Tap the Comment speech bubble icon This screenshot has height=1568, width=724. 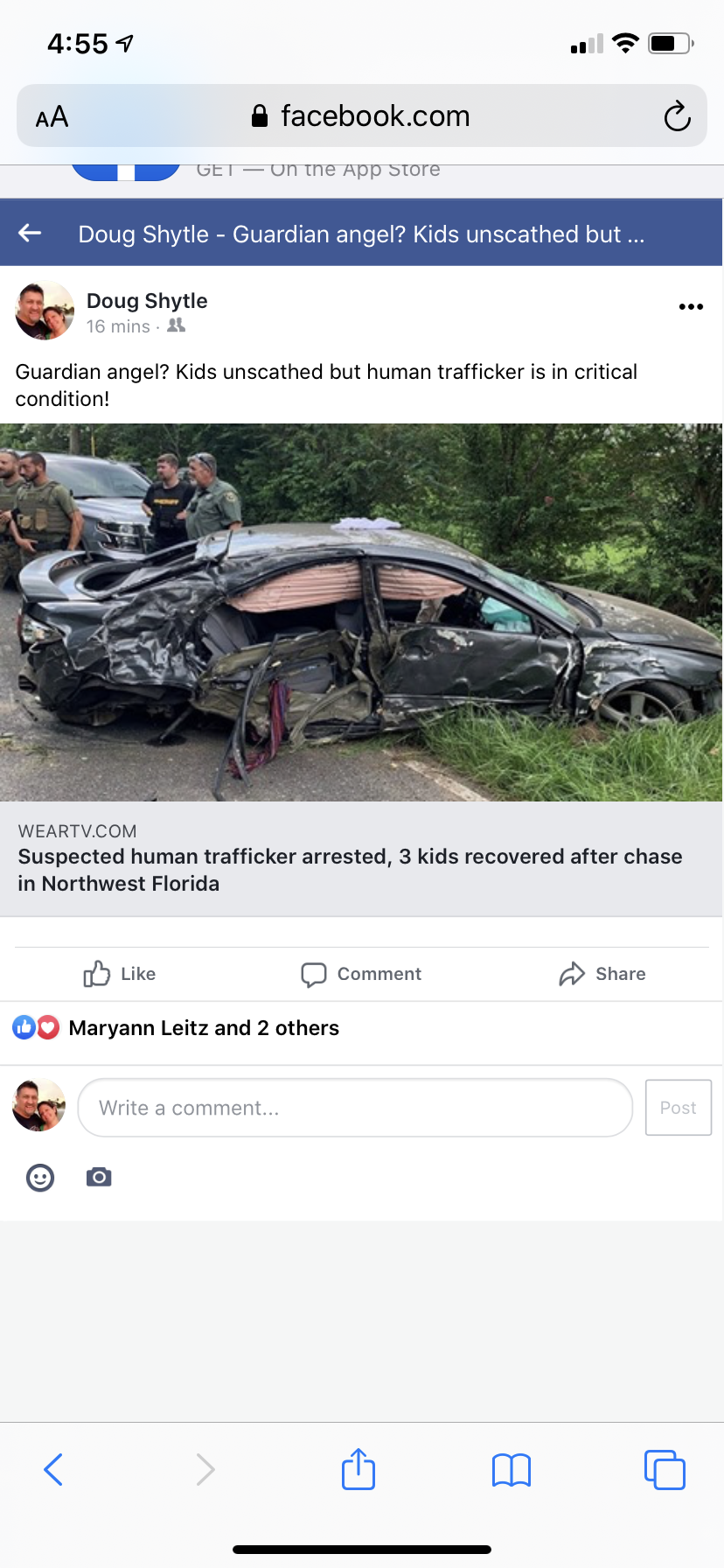(313, 975)
